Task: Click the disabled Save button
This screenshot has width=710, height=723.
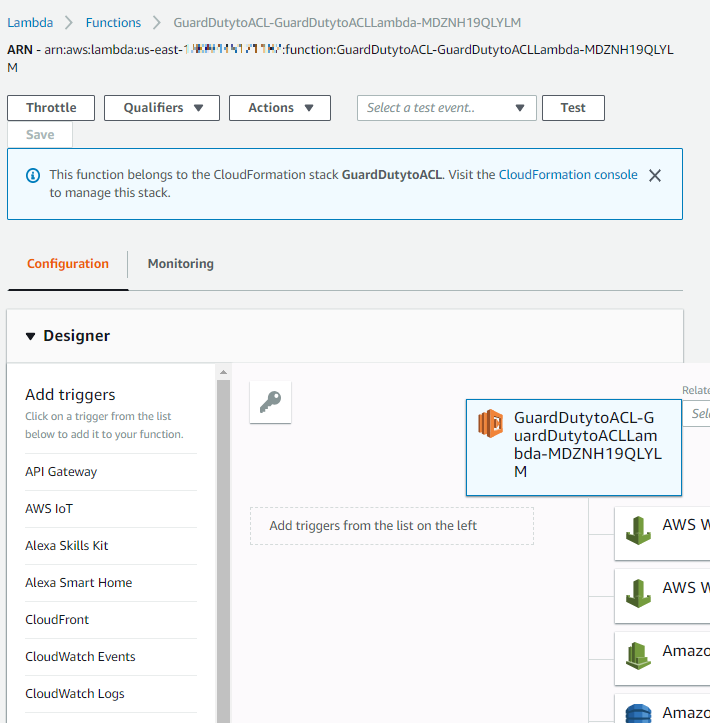Action: [40, 135]
